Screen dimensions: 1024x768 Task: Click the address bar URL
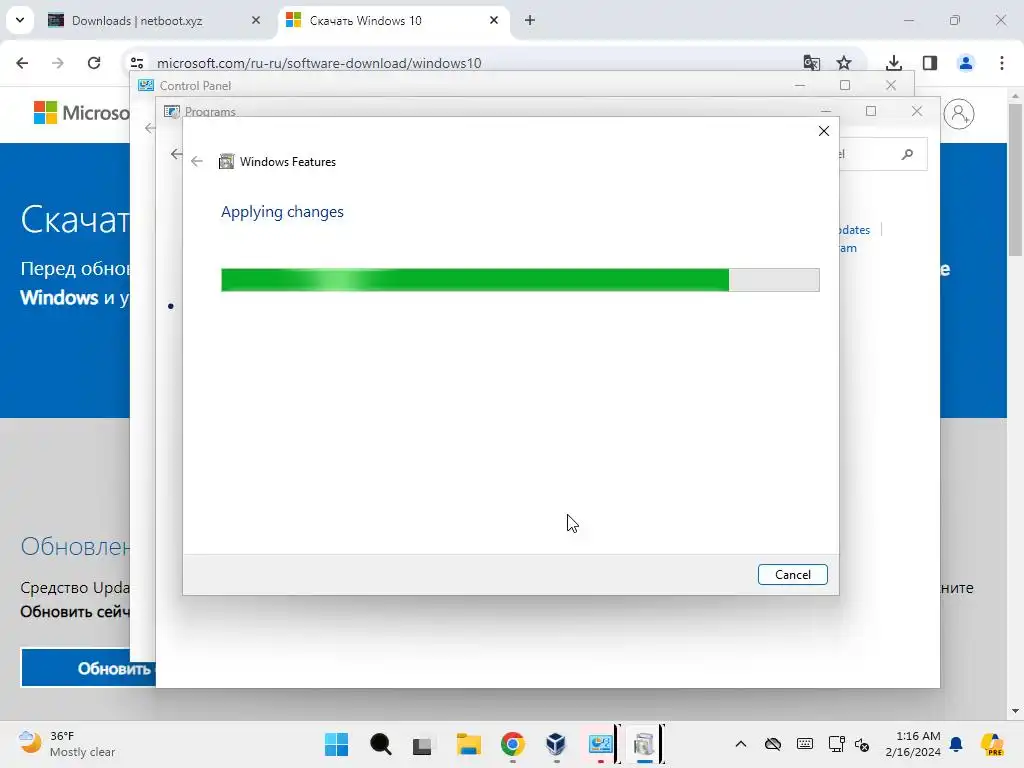tap(319, 63)
